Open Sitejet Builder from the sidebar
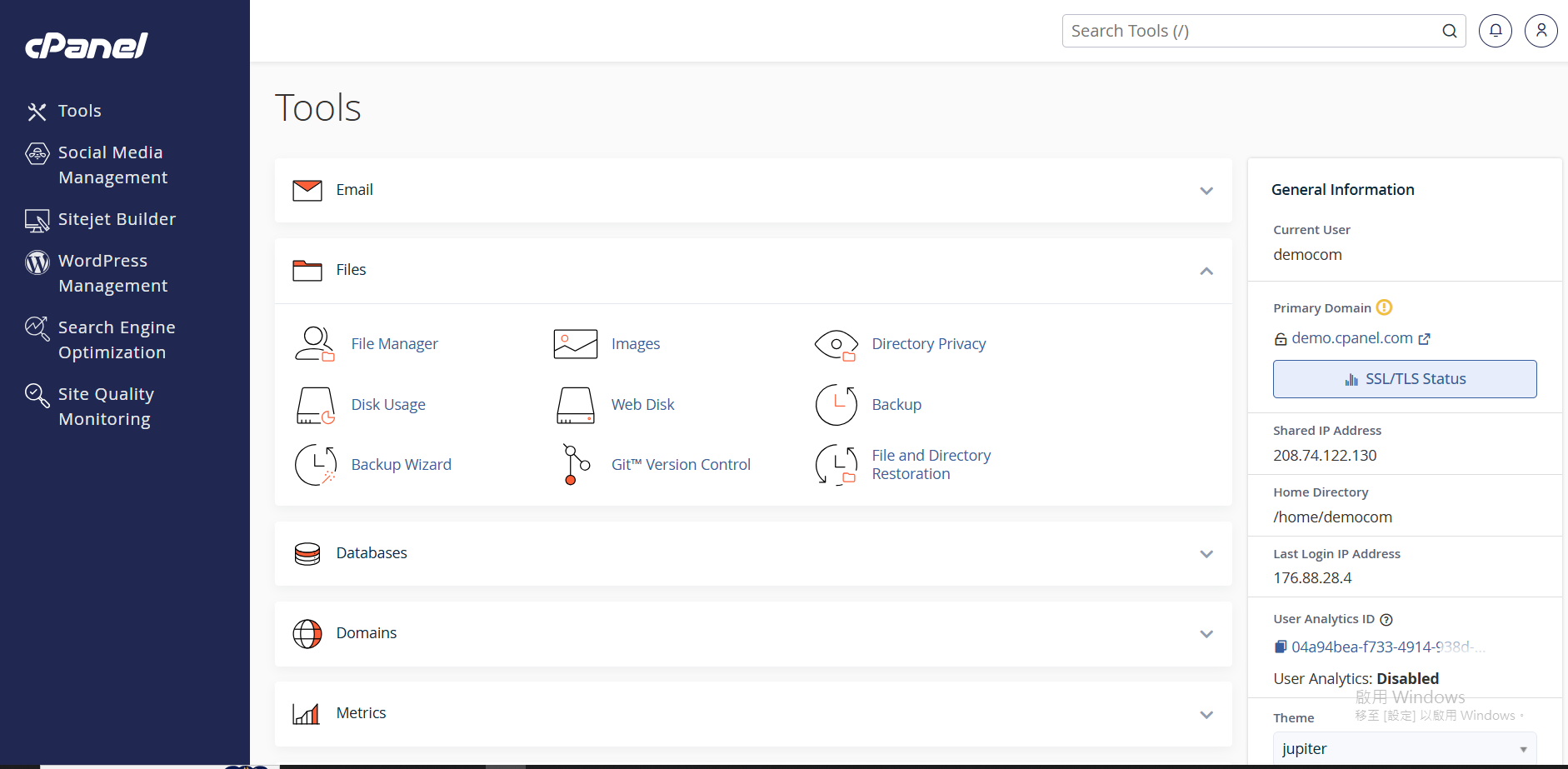Viewport: 1568px width, 769px height. pyautogui.click(x=117, y=219)
